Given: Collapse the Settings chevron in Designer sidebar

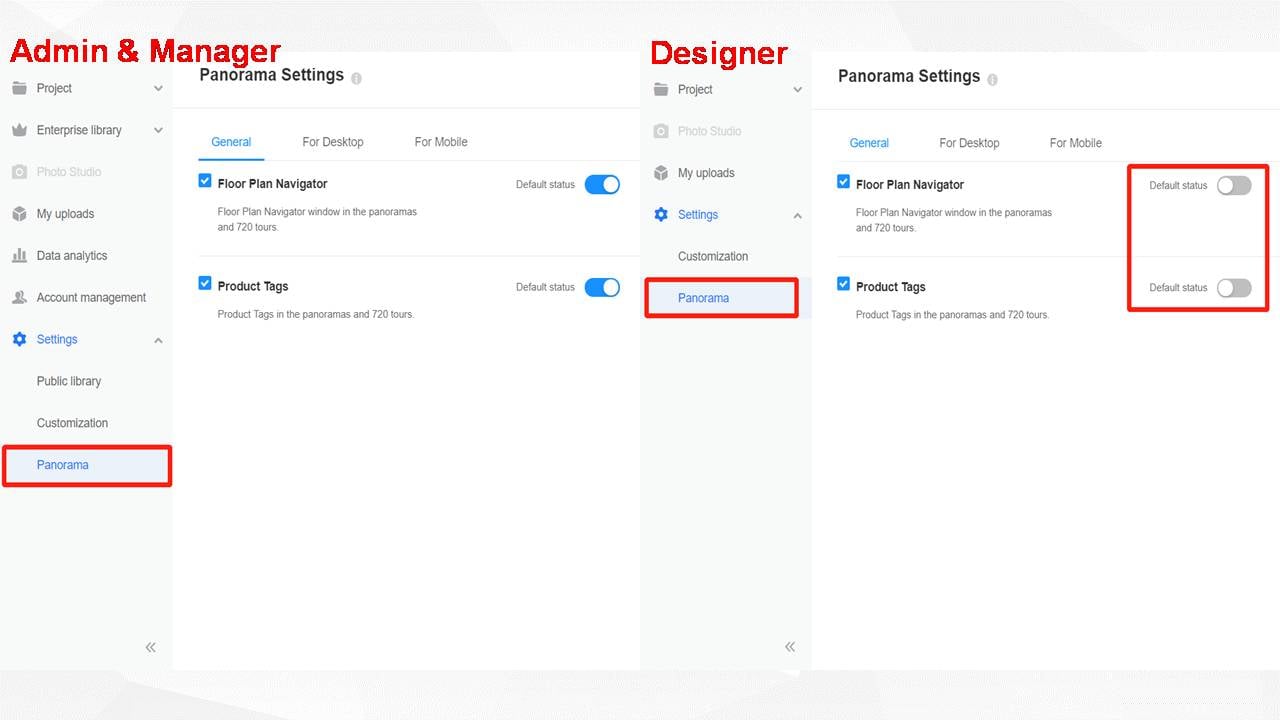Looking at the screenshot, I should (797, 215).
